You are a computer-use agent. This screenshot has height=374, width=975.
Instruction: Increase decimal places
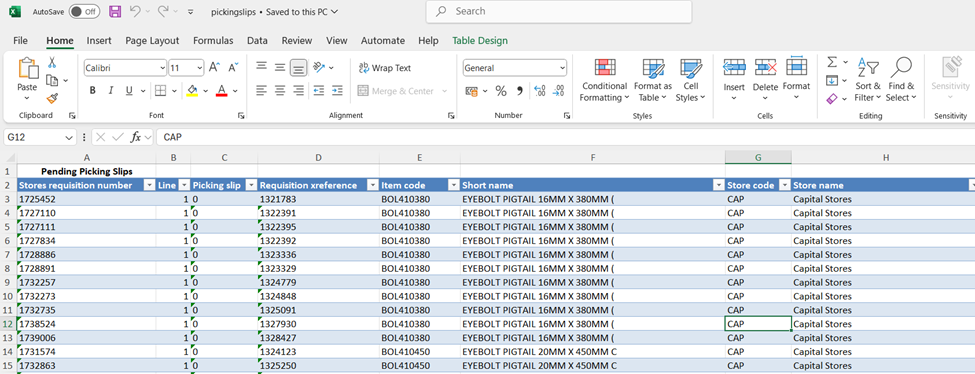(540, 91)
